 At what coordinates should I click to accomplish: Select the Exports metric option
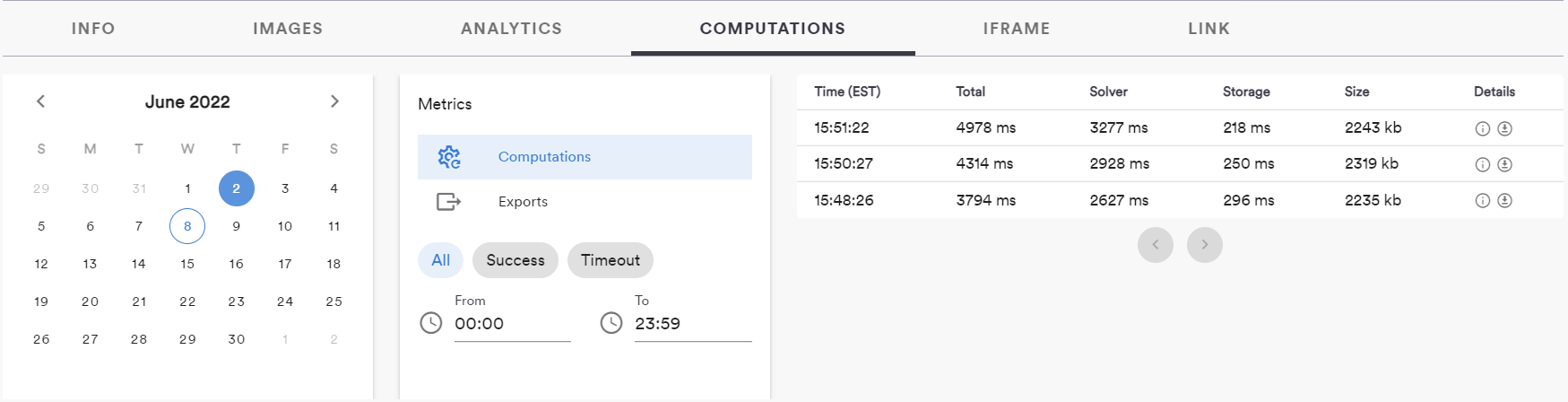click(x=523, y=202)
